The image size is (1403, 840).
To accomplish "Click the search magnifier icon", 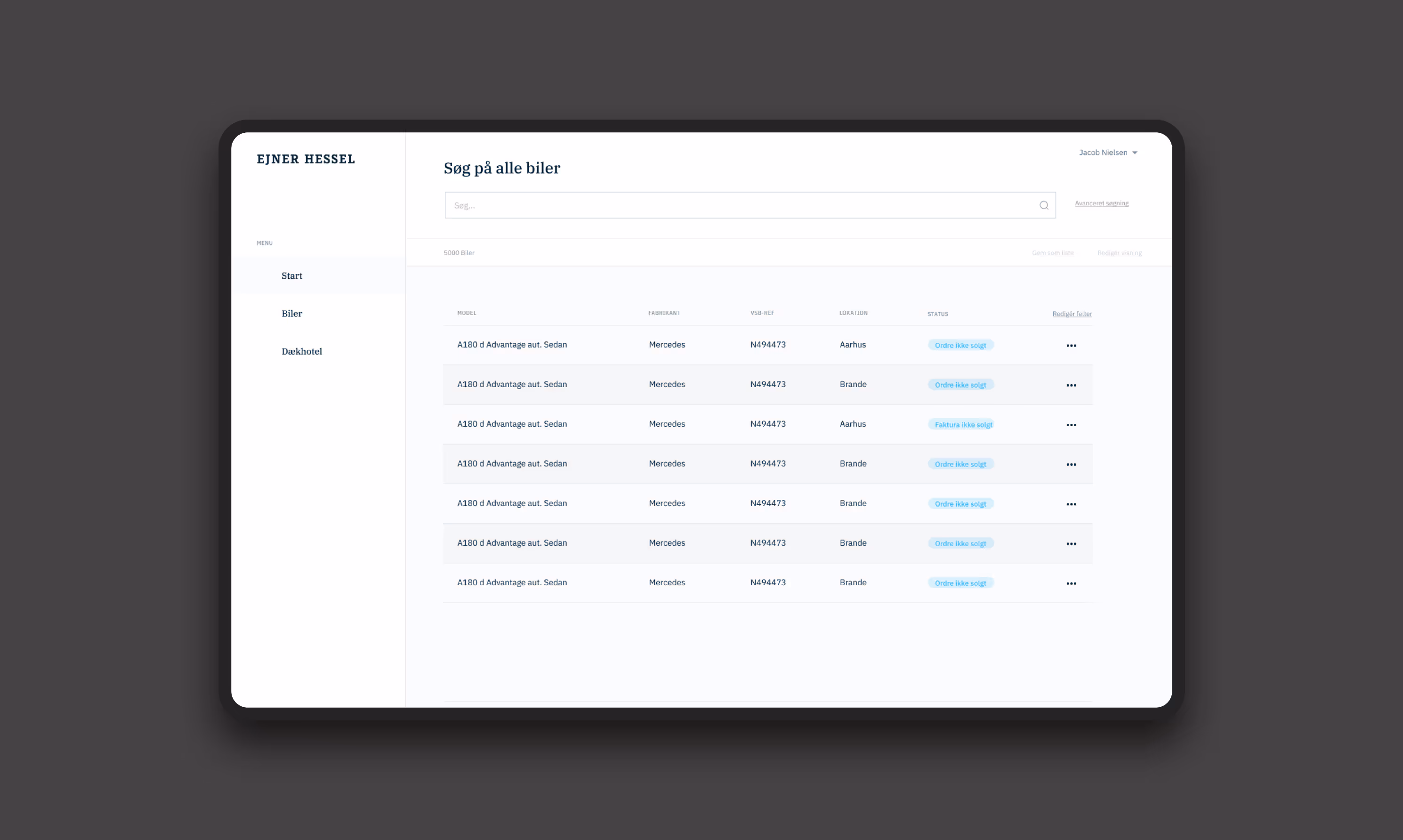I will point(1044,205).
